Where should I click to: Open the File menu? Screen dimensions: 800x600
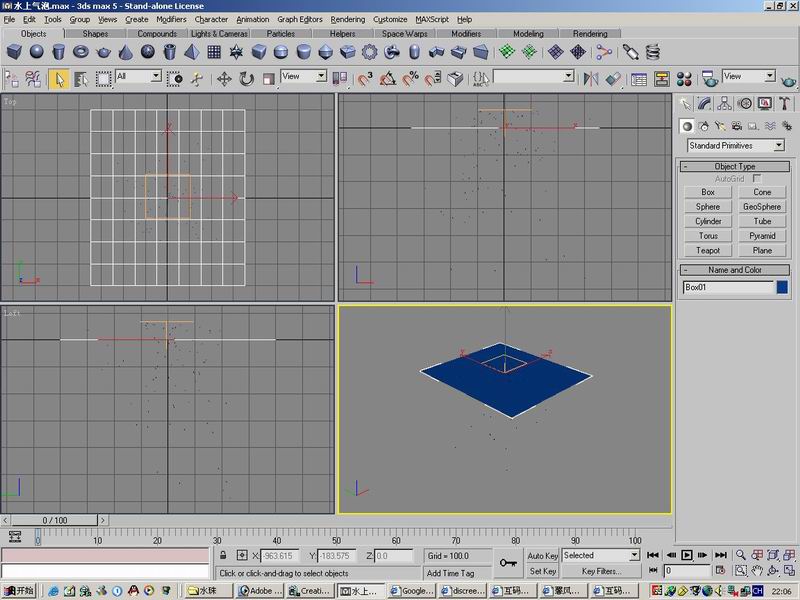(9, 19)
